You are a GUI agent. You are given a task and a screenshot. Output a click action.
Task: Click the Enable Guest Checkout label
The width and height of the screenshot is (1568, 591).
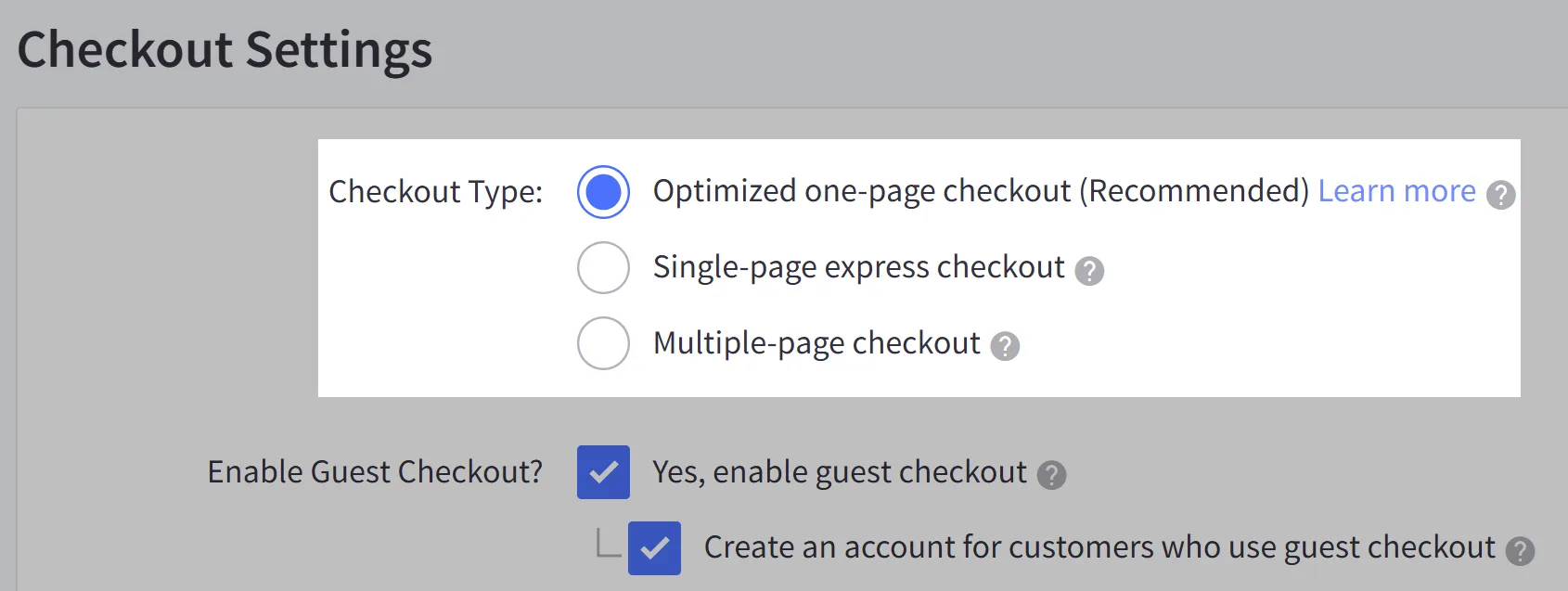[x=376, y=472]
